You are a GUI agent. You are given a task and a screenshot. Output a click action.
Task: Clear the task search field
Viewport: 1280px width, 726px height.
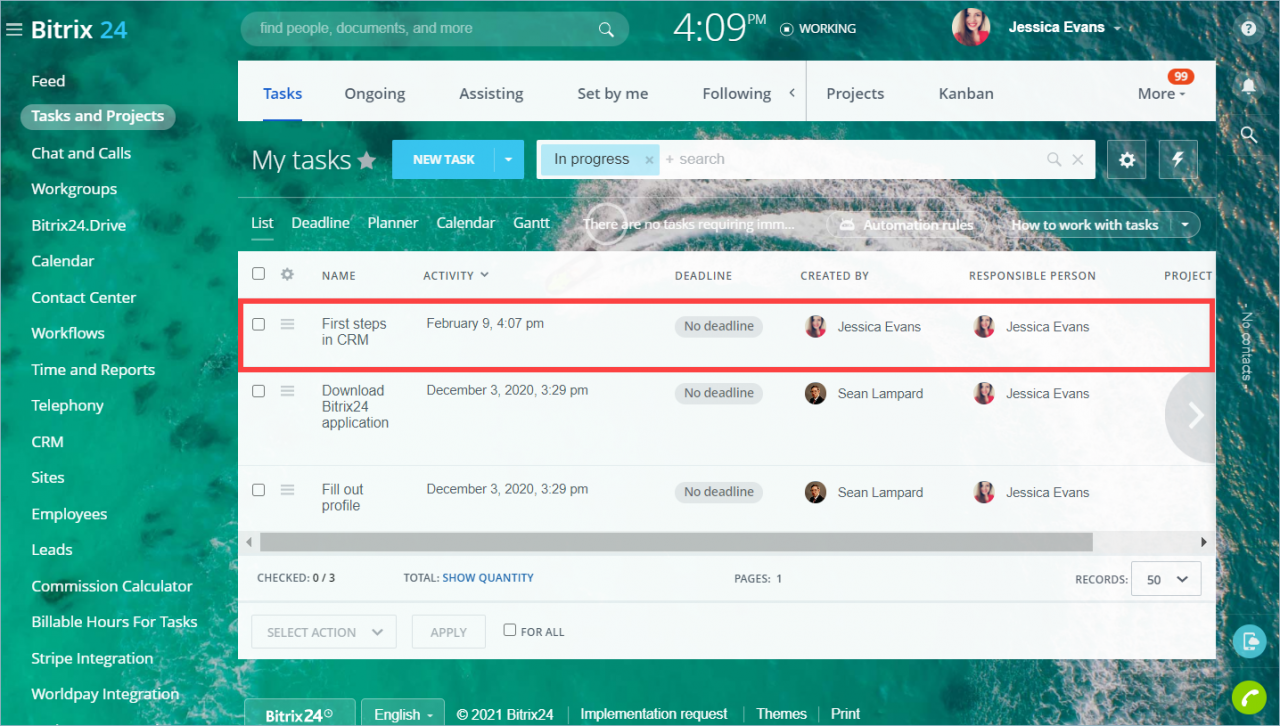click(x=1078, y=159)
